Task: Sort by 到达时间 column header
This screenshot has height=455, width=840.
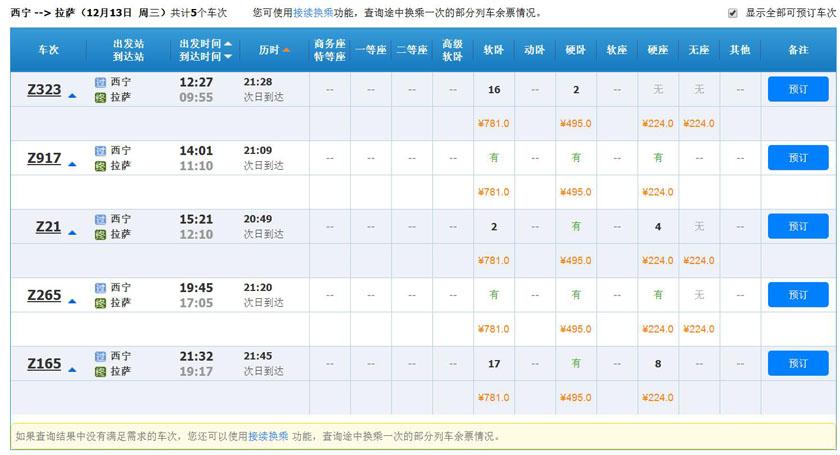Action: 205,56
